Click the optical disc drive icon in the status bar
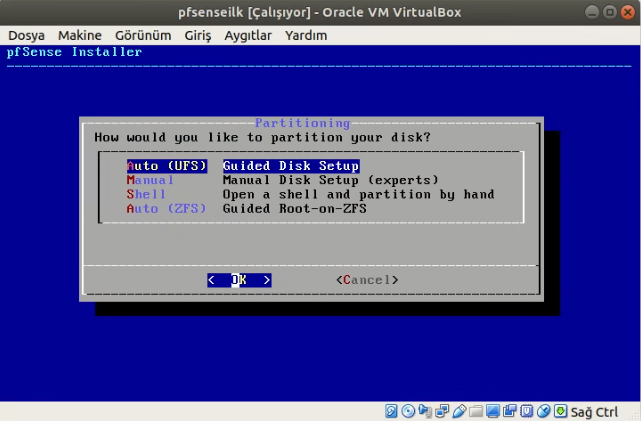Screen dimensions: 641x421 coord(408,411)
